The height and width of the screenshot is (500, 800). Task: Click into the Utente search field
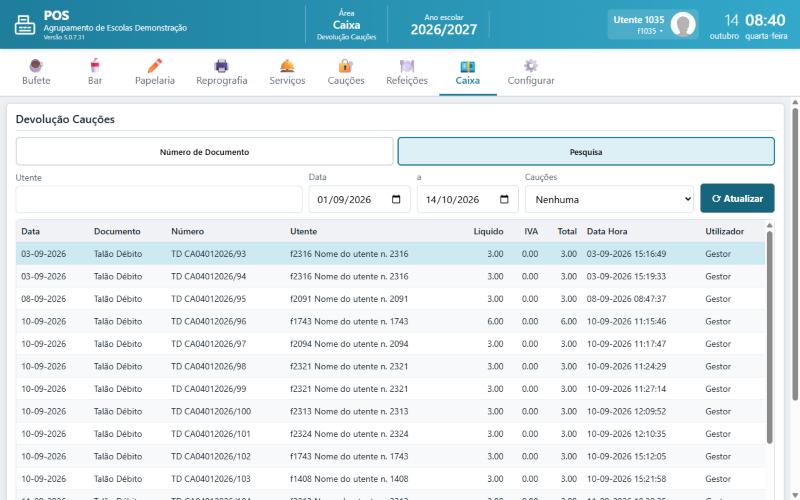pyautogui.click(x=159, y=199)
